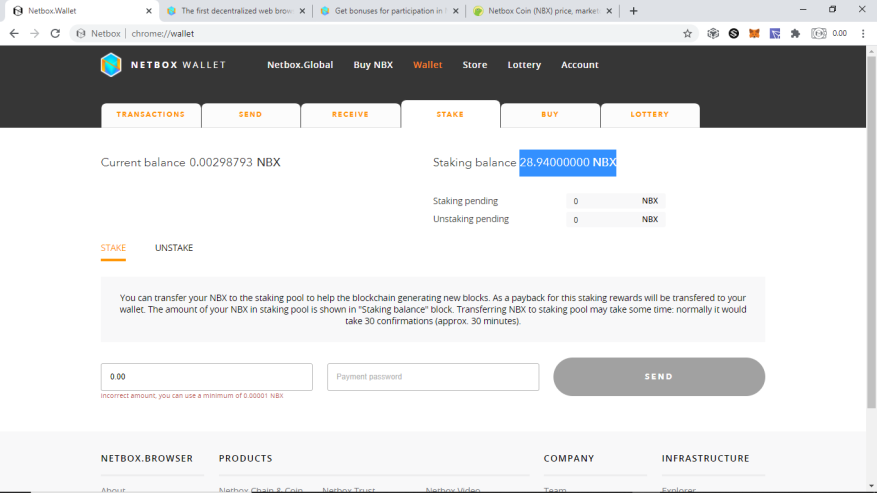Close the Netbox.Wallet tab

pos(149,11)
